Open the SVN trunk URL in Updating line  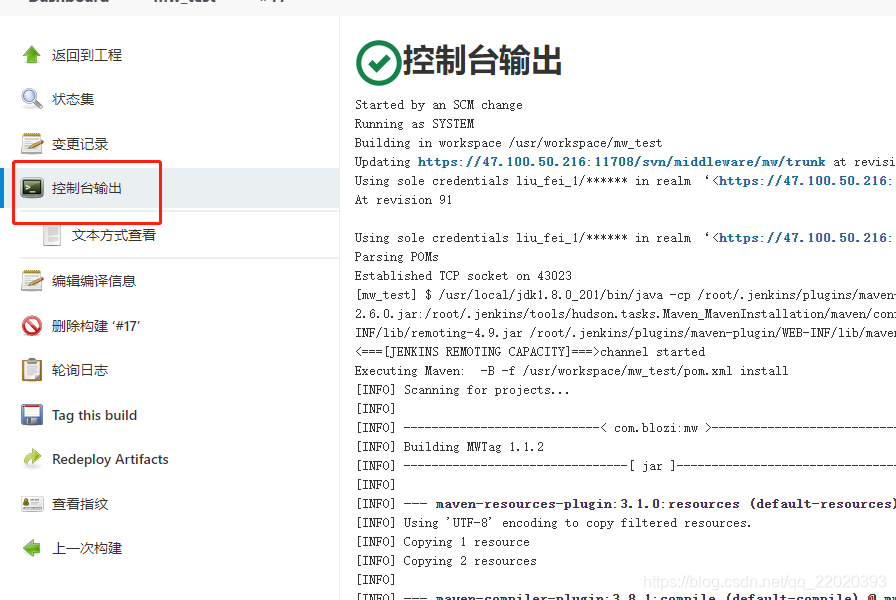point(621,162)
